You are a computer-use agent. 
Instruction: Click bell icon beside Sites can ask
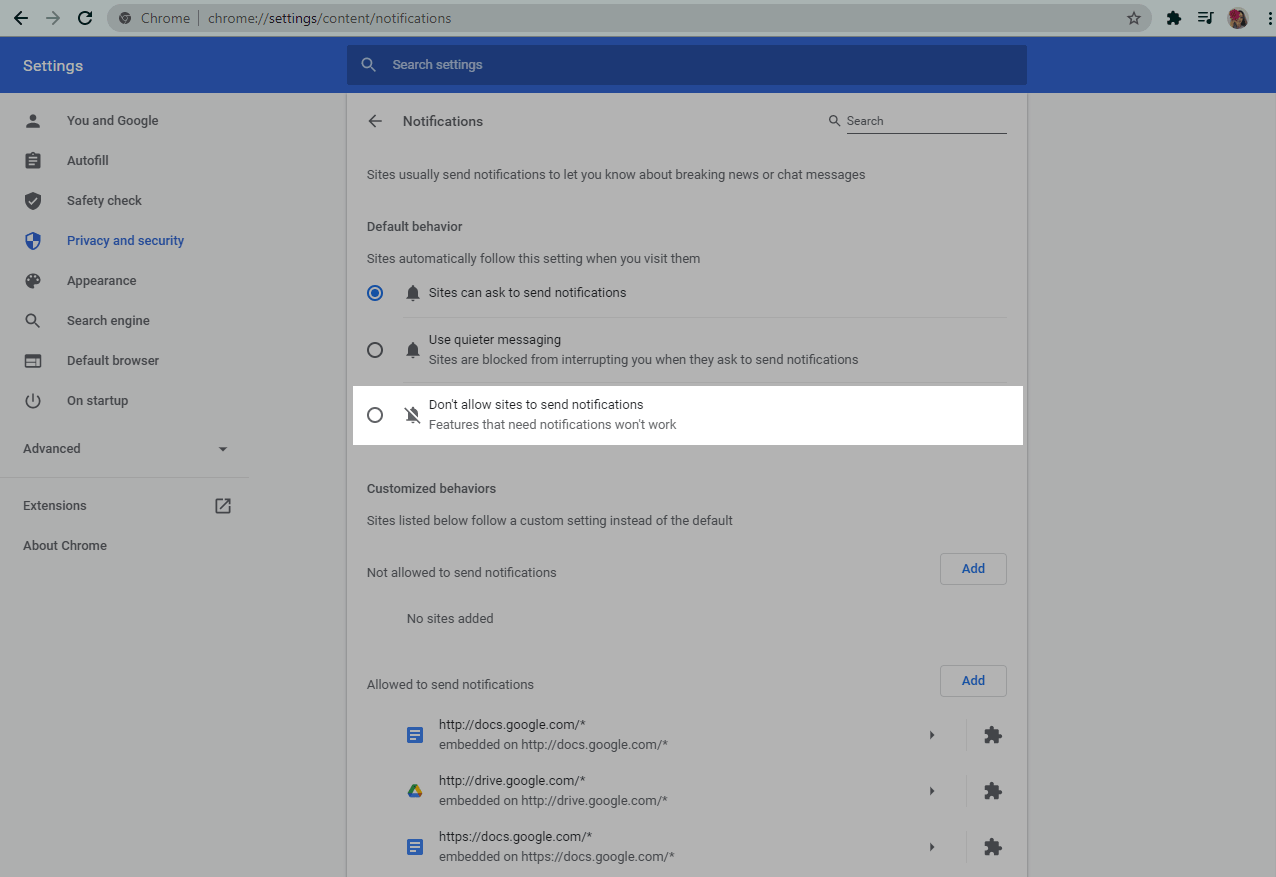[413, 293]
